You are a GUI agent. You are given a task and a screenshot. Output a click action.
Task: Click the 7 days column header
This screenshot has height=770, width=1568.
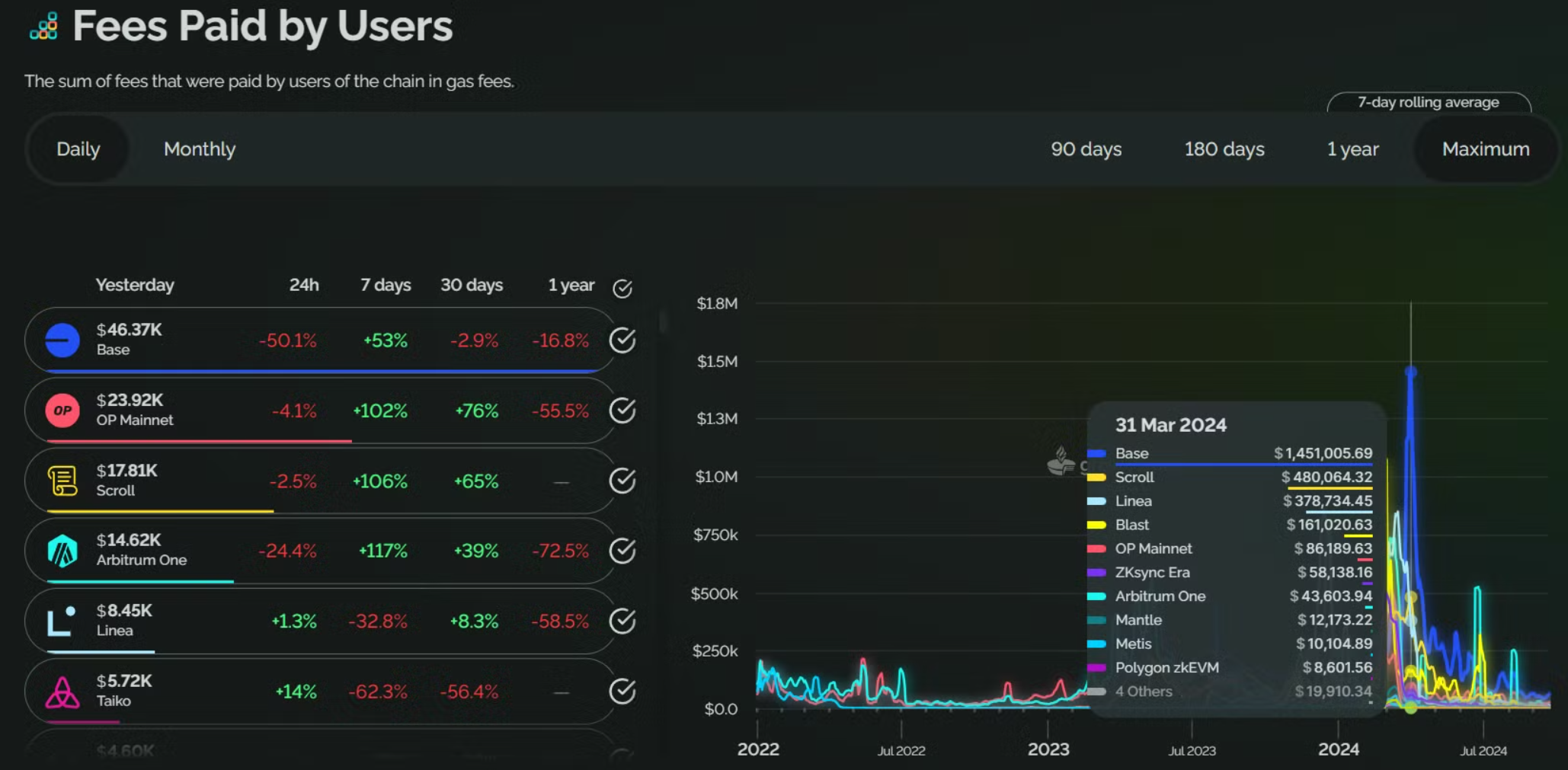[x=386, y=285]
